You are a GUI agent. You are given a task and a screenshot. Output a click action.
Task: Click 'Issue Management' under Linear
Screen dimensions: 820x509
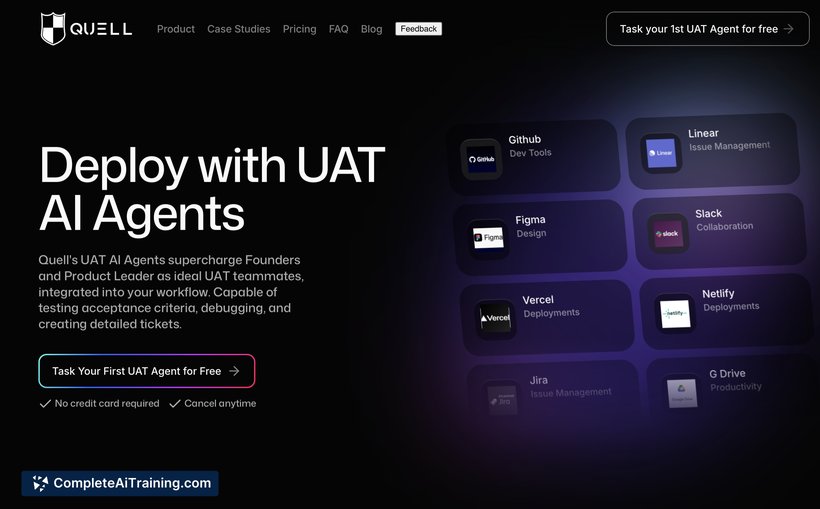(x=730, y=146)
